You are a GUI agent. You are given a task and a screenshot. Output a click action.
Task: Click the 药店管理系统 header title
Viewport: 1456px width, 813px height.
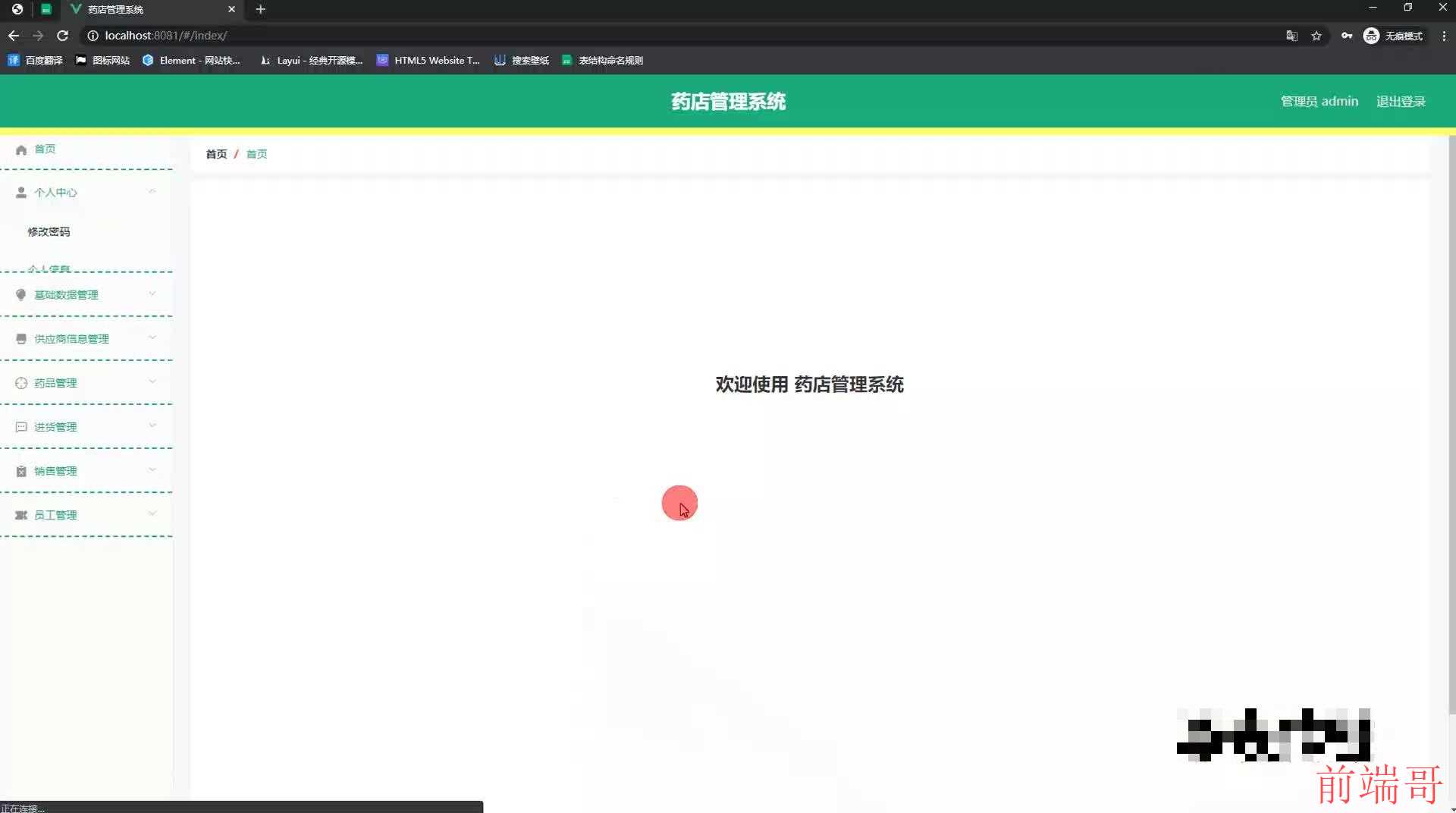tap(728, 102)
